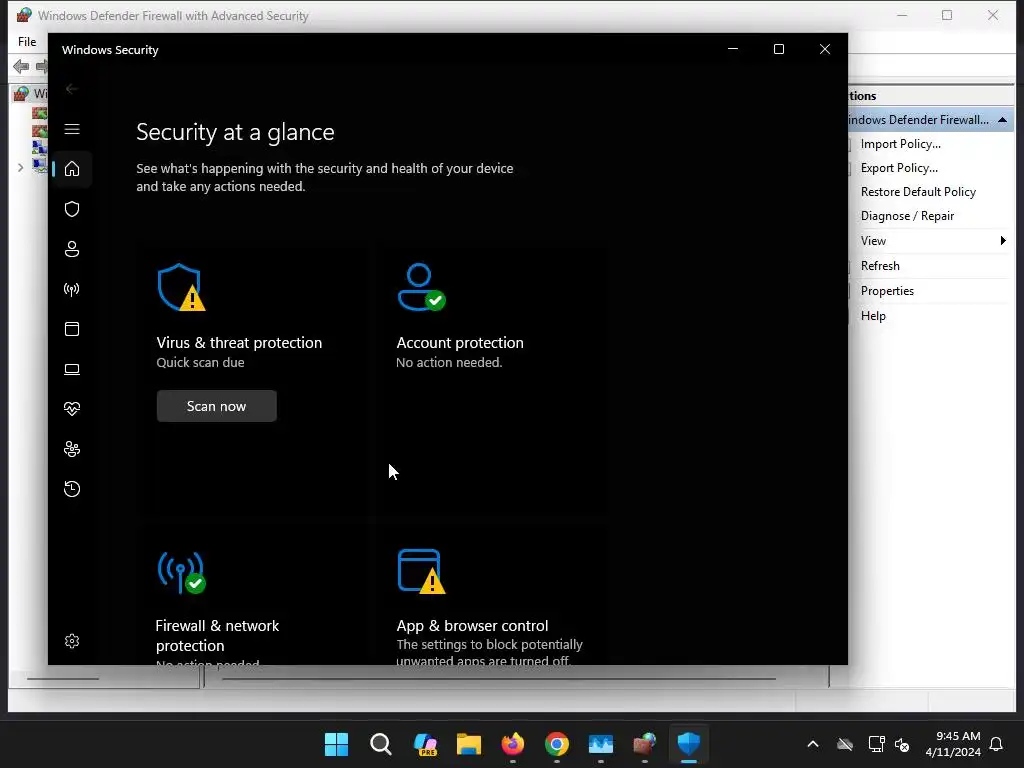Screen dimensions: 1024x768
Task: Open Copilot preview taskbar icon
Action: [x=425, y=744]
